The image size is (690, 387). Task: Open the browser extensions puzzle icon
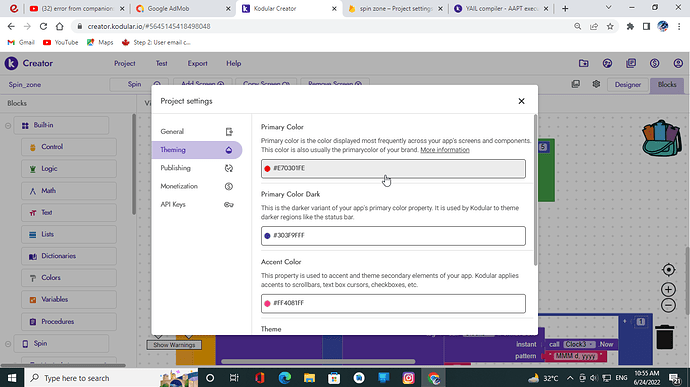(x=630, y=26)
